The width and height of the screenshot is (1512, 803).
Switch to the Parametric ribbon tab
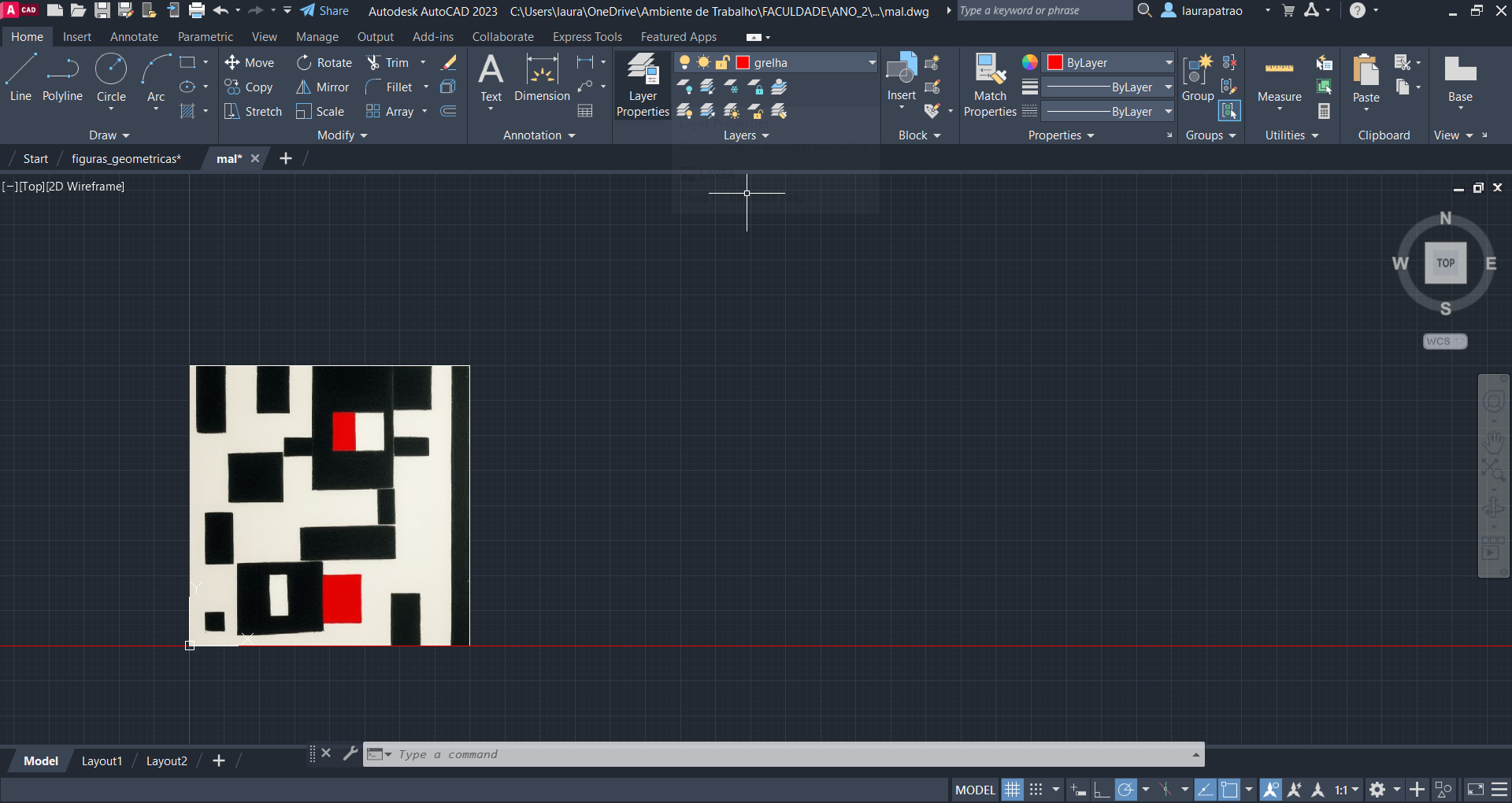tap(206, 37)
